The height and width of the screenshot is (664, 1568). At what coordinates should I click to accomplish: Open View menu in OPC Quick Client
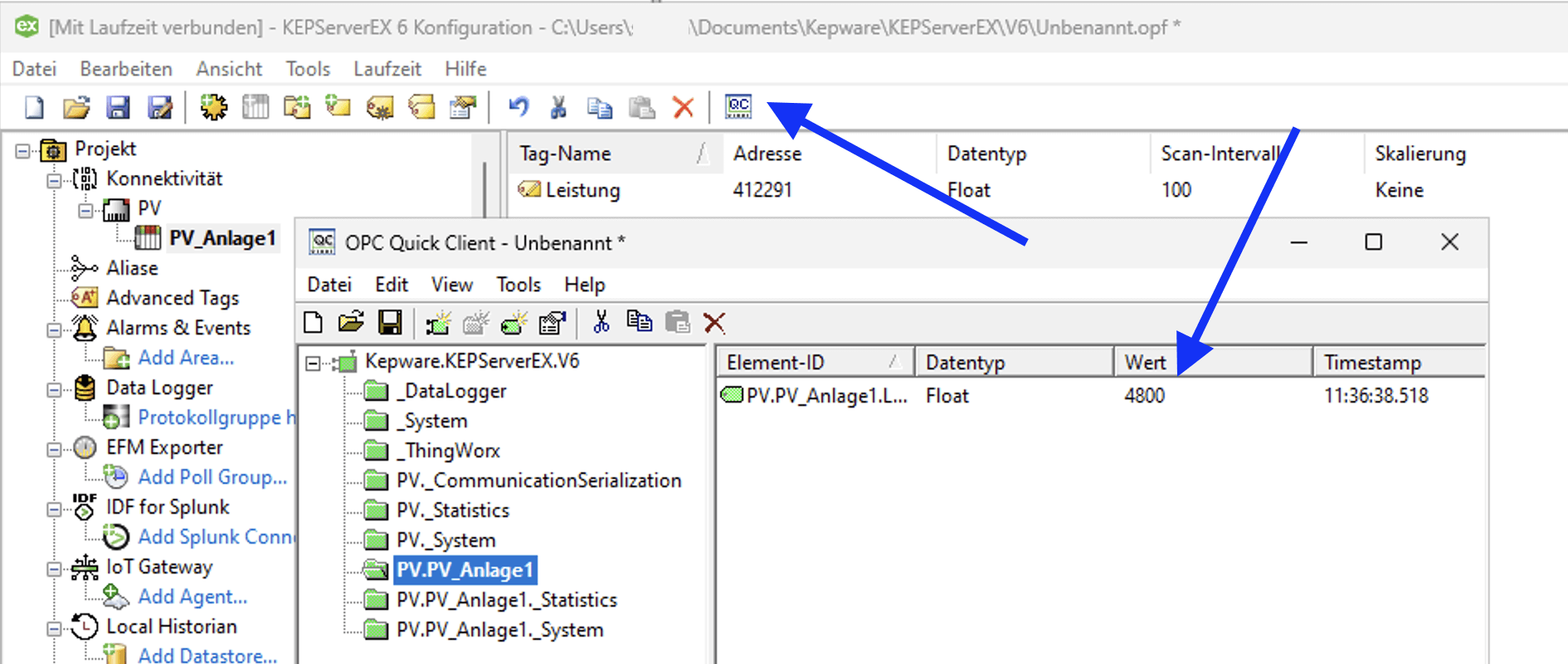(x=452, y=285)
